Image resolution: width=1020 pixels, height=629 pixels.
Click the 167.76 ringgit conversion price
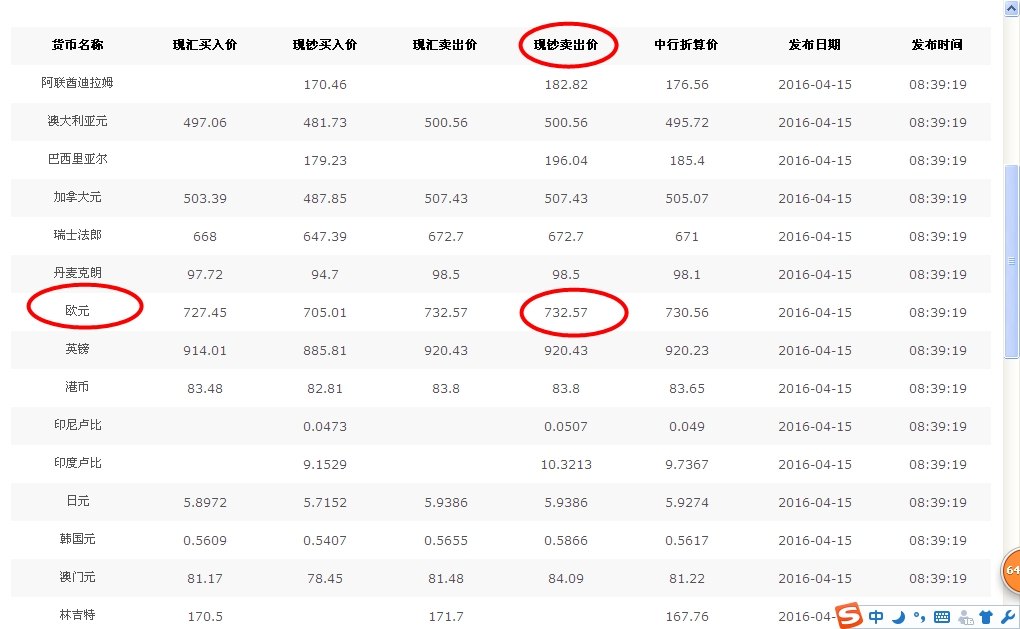[x=687, y=617]
